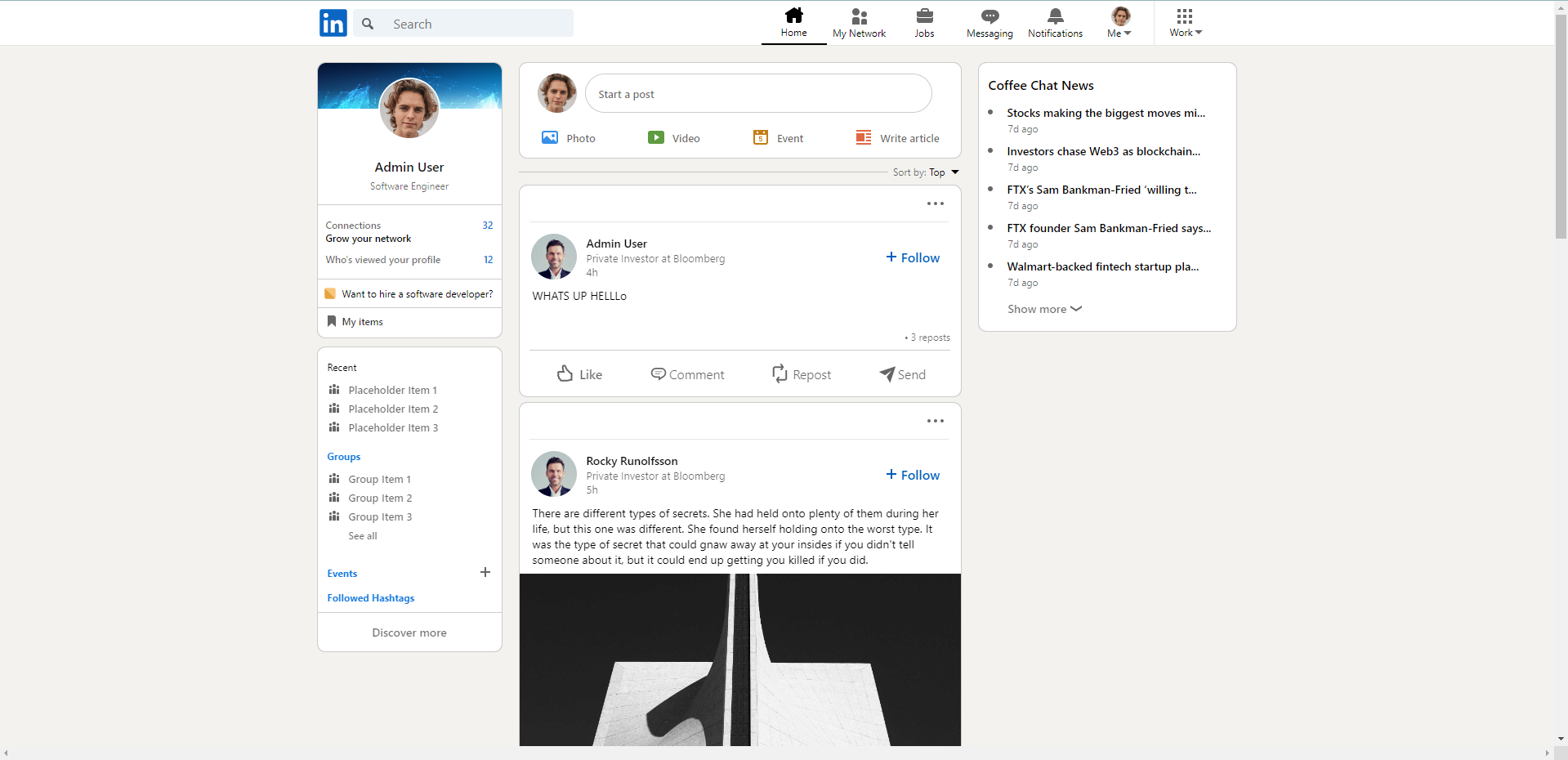Open the Messaging icon

[x=989, y=16]
